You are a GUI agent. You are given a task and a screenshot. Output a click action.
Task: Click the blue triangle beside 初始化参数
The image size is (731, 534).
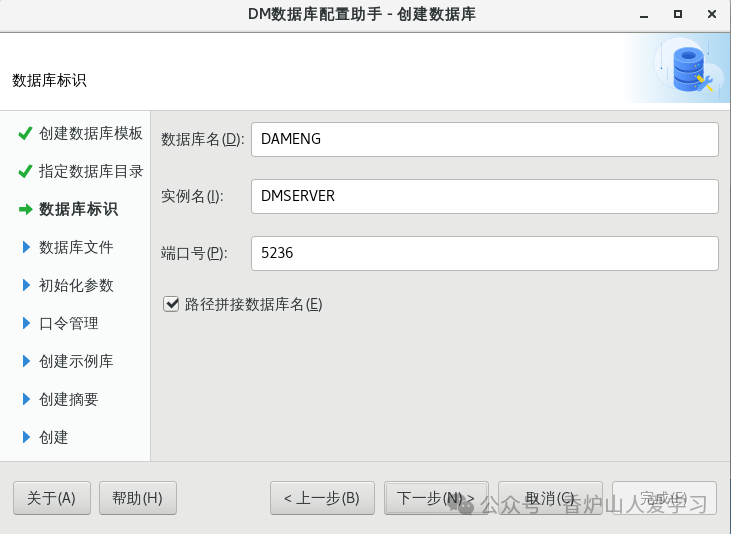26,285
